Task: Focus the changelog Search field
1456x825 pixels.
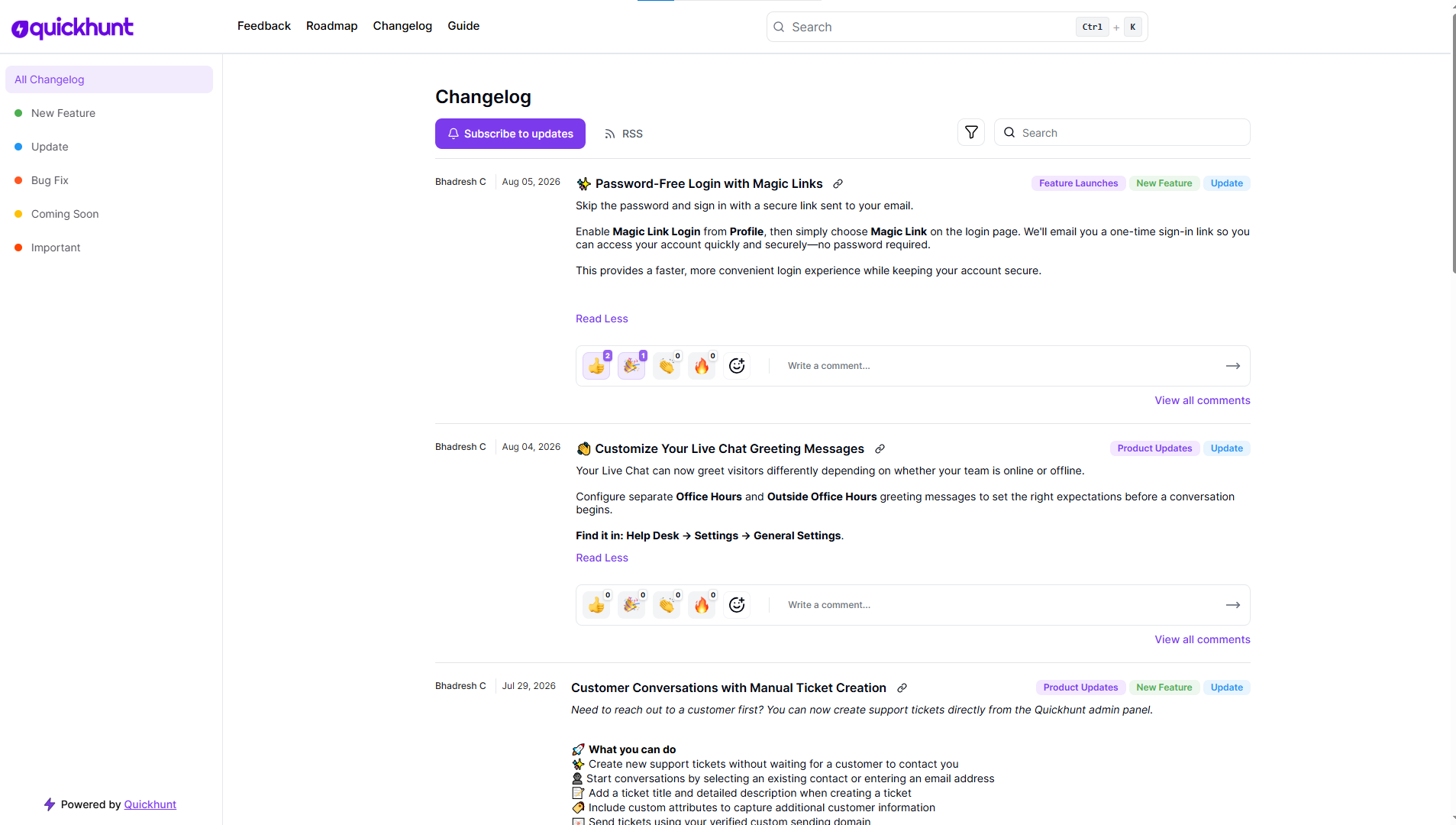Action: pyautogui.click(x=1122, y=132)
